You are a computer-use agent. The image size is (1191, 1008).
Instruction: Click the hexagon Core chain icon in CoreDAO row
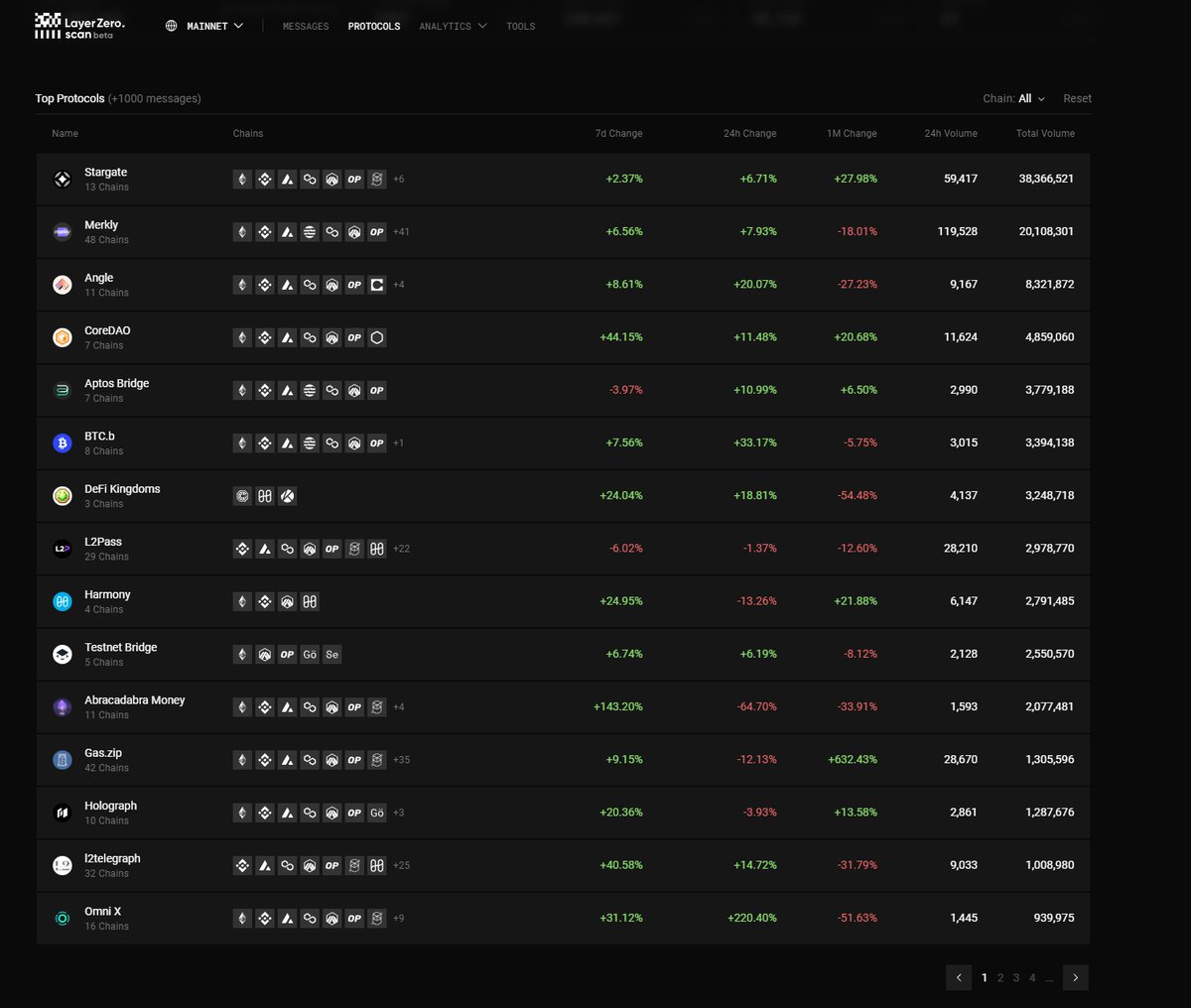pyautogui.click(x=377, y=337)
